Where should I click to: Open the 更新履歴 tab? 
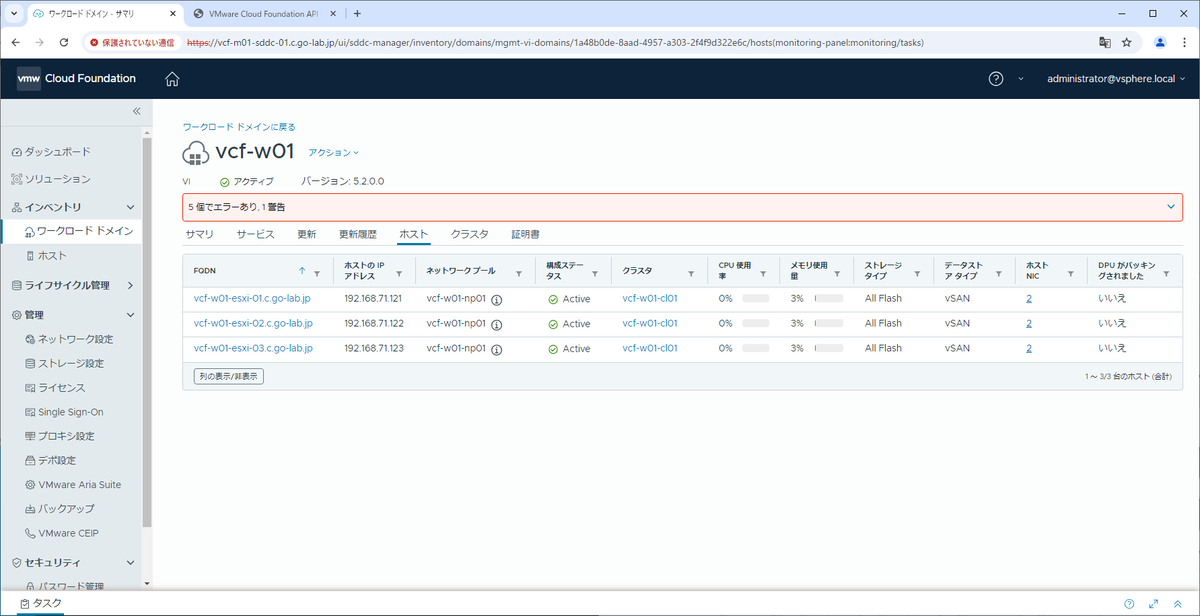click(x=358, y=234)
